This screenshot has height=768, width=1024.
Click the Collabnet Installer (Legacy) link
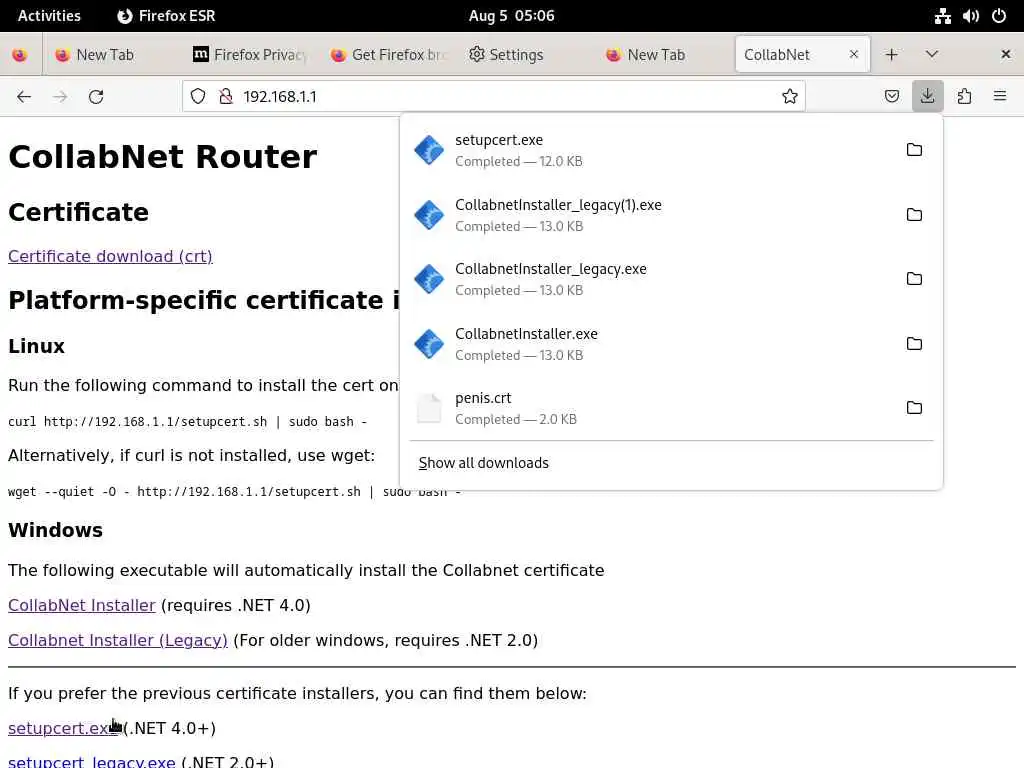(118, 641)
